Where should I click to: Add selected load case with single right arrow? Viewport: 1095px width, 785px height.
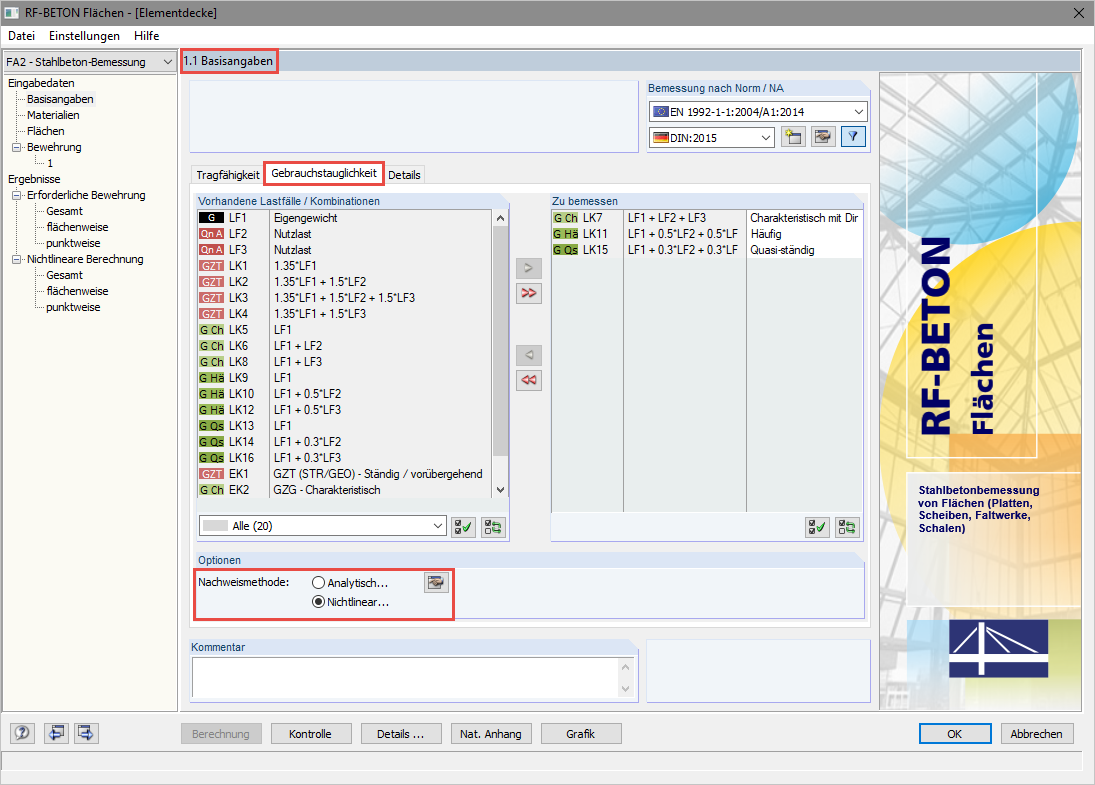(x=529, y=268)
